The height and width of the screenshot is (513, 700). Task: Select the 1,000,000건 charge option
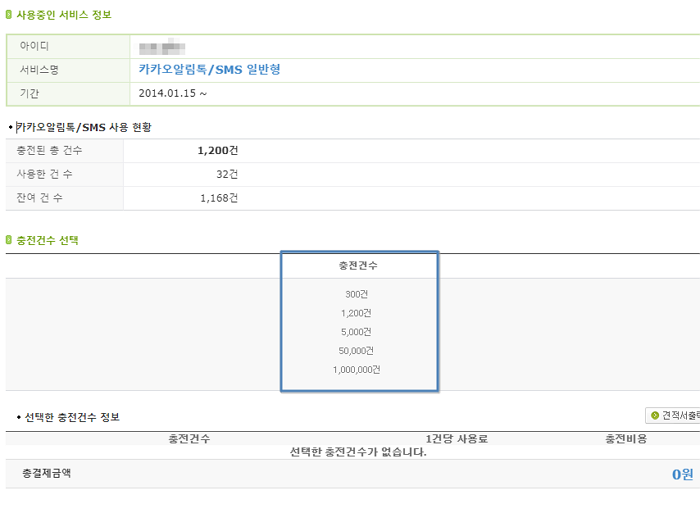(356, 370)
